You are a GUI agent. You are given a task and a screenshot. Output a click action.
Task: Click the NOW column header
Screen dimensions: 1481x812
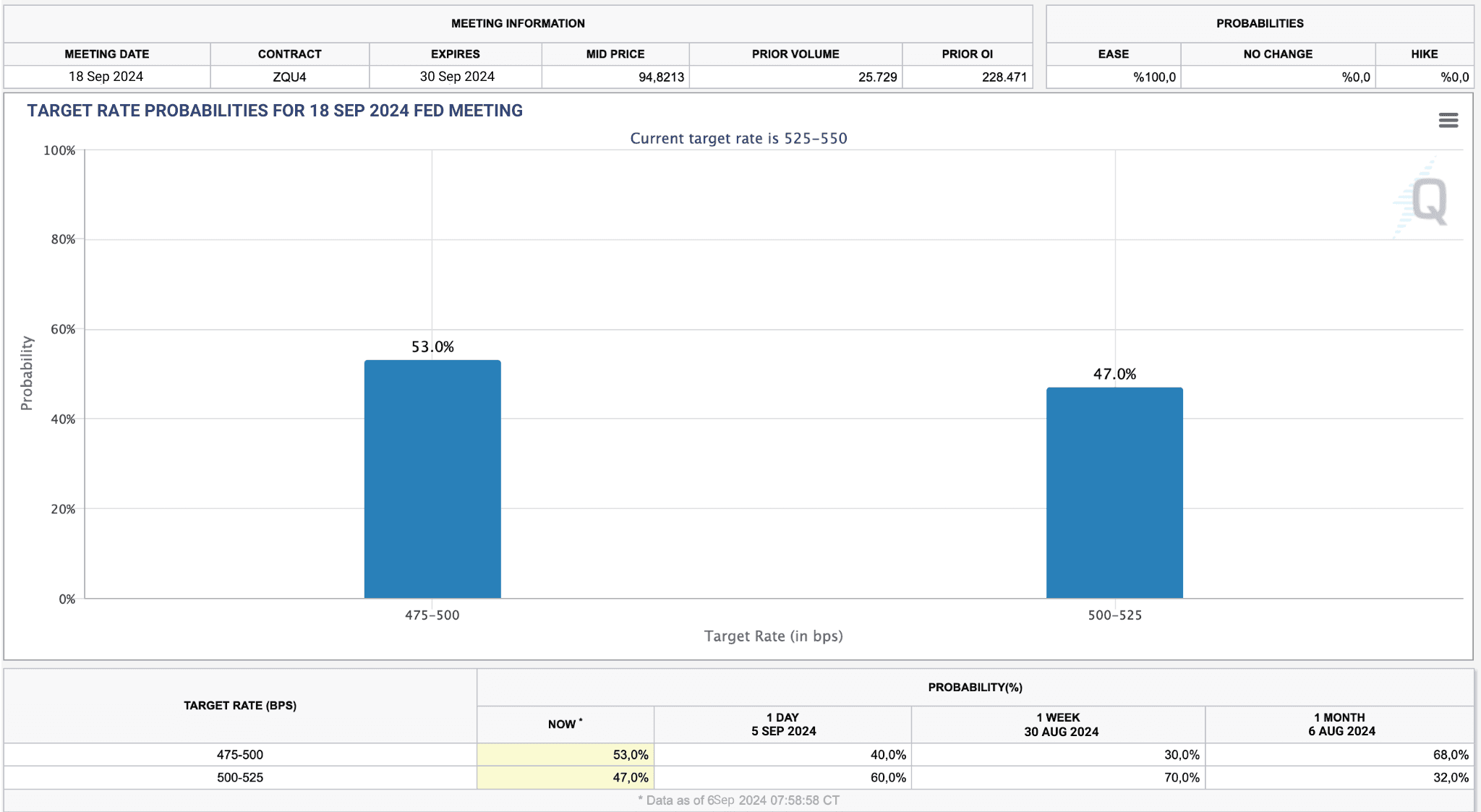pyautogui.click(x=565, y=725)
